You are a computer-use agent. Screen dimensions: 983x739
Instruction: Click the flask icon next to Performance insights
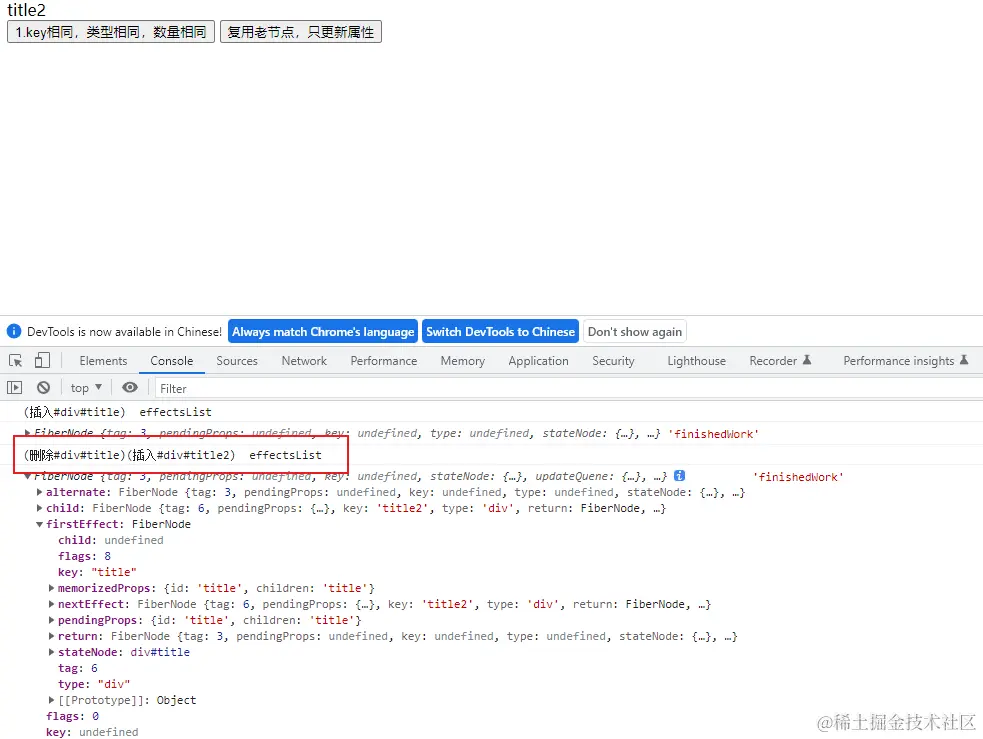point(964,360)
